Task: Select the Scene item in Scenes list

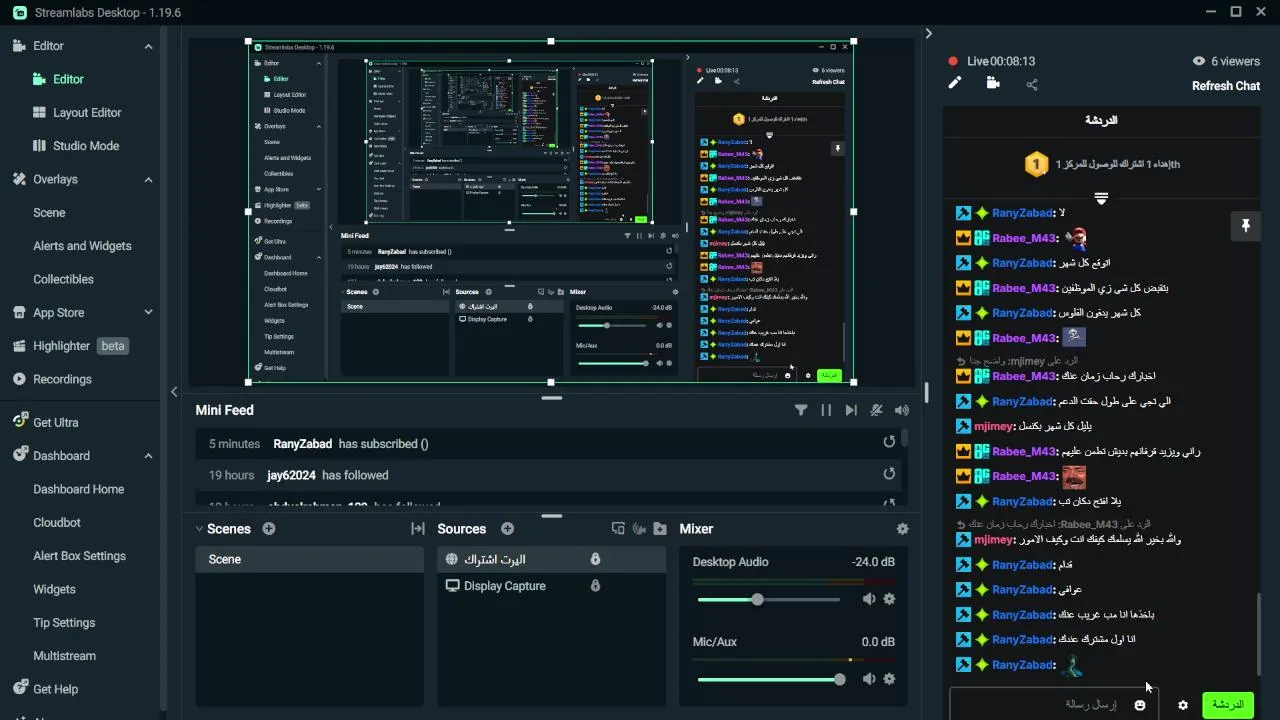Action: [x=309, y=560]
